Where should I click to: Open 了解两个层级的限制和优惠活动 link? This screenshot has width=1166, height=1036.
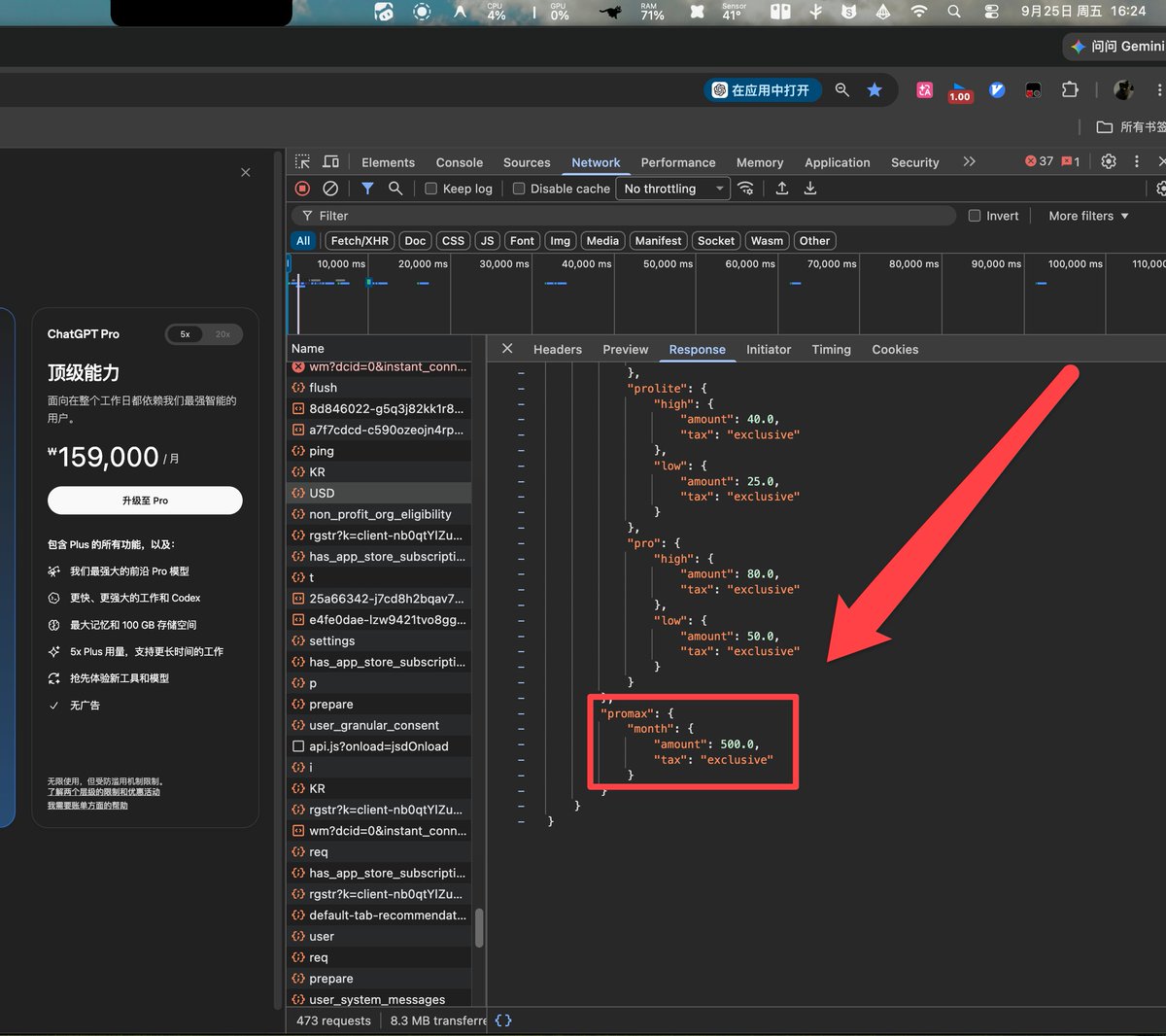104,792
